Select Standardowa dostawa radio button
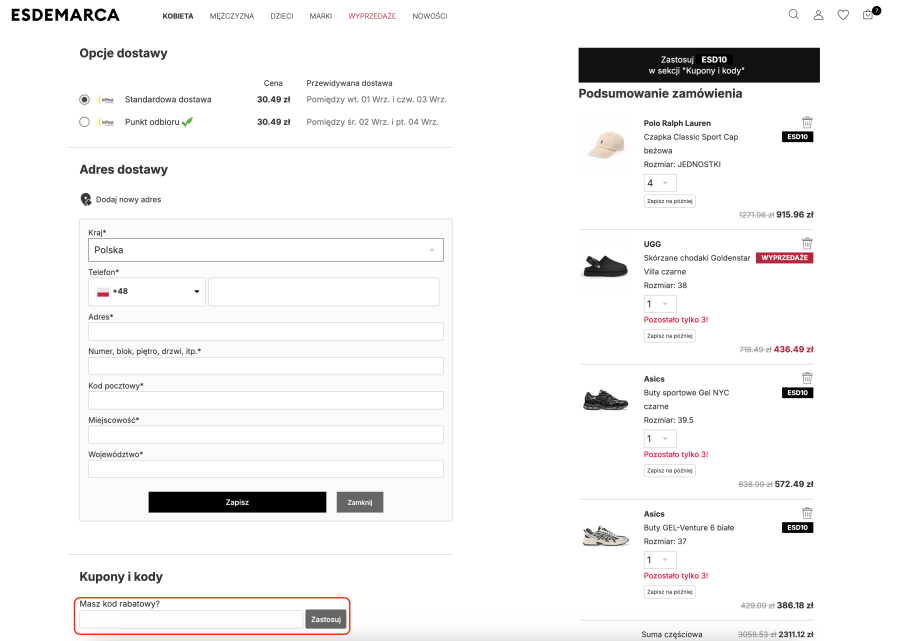Viewport: 900px width, 641px height. click(x=84, y=100)
